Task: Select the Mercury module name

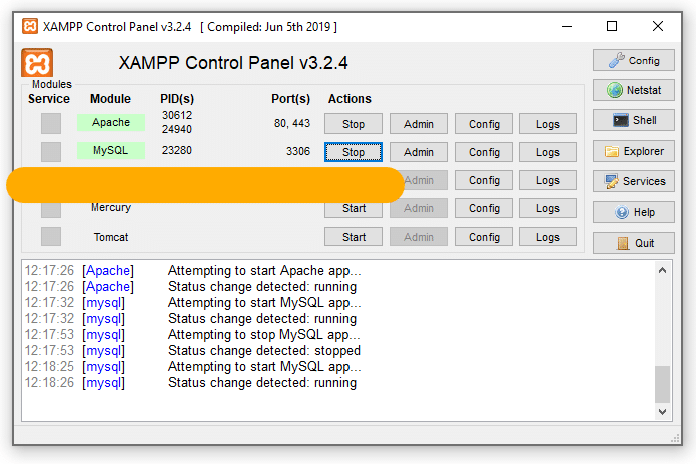Action: click(x=111, y=207)
